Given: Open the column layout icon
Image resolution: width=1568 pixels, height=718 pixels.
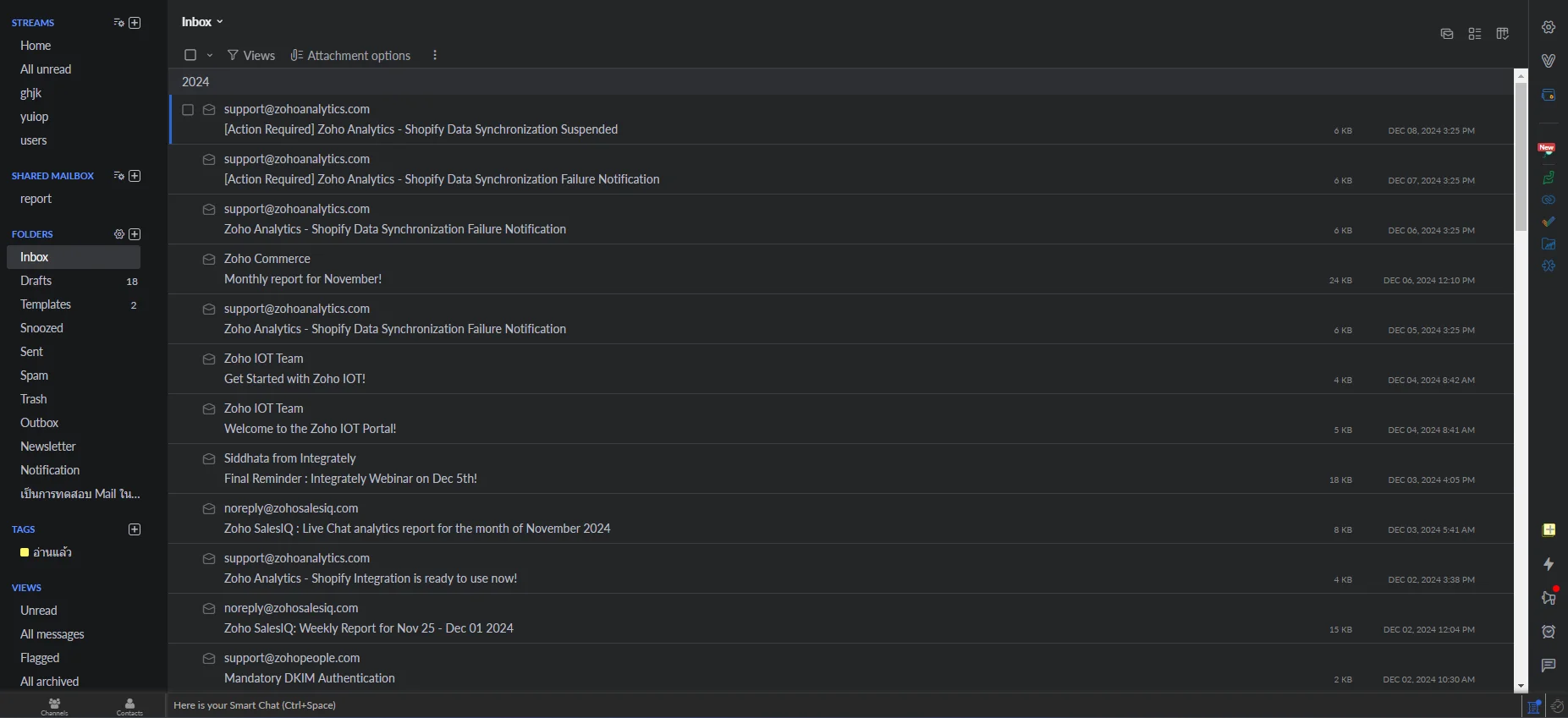Looking at the screenshot, I should click(x=1503, y=34).
